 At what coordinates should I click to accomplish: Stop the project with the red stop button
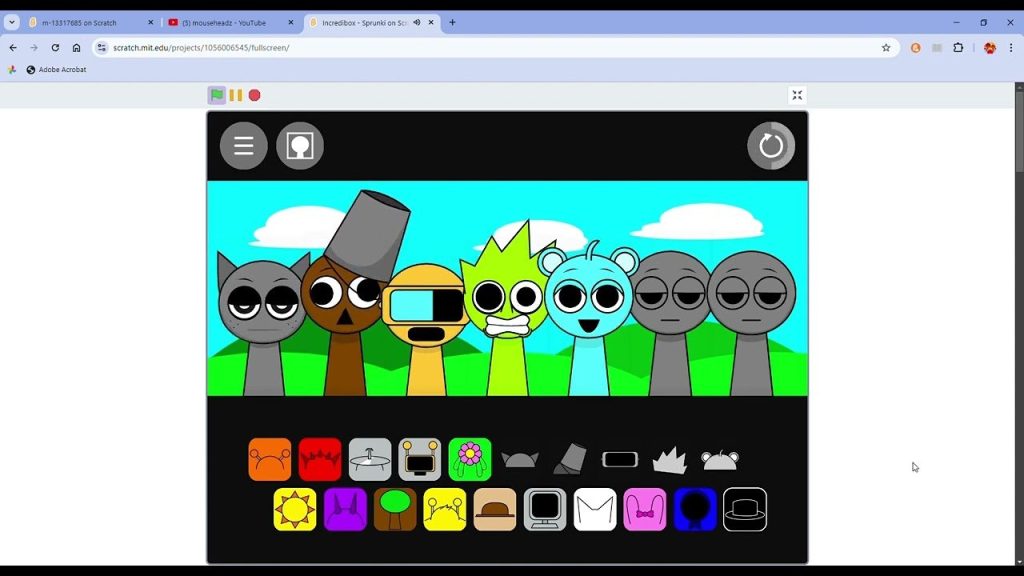coord(255,95)
